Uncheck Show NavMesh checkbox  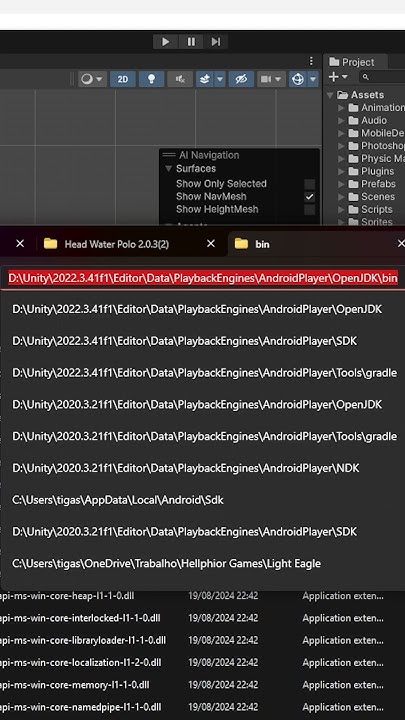310,197
